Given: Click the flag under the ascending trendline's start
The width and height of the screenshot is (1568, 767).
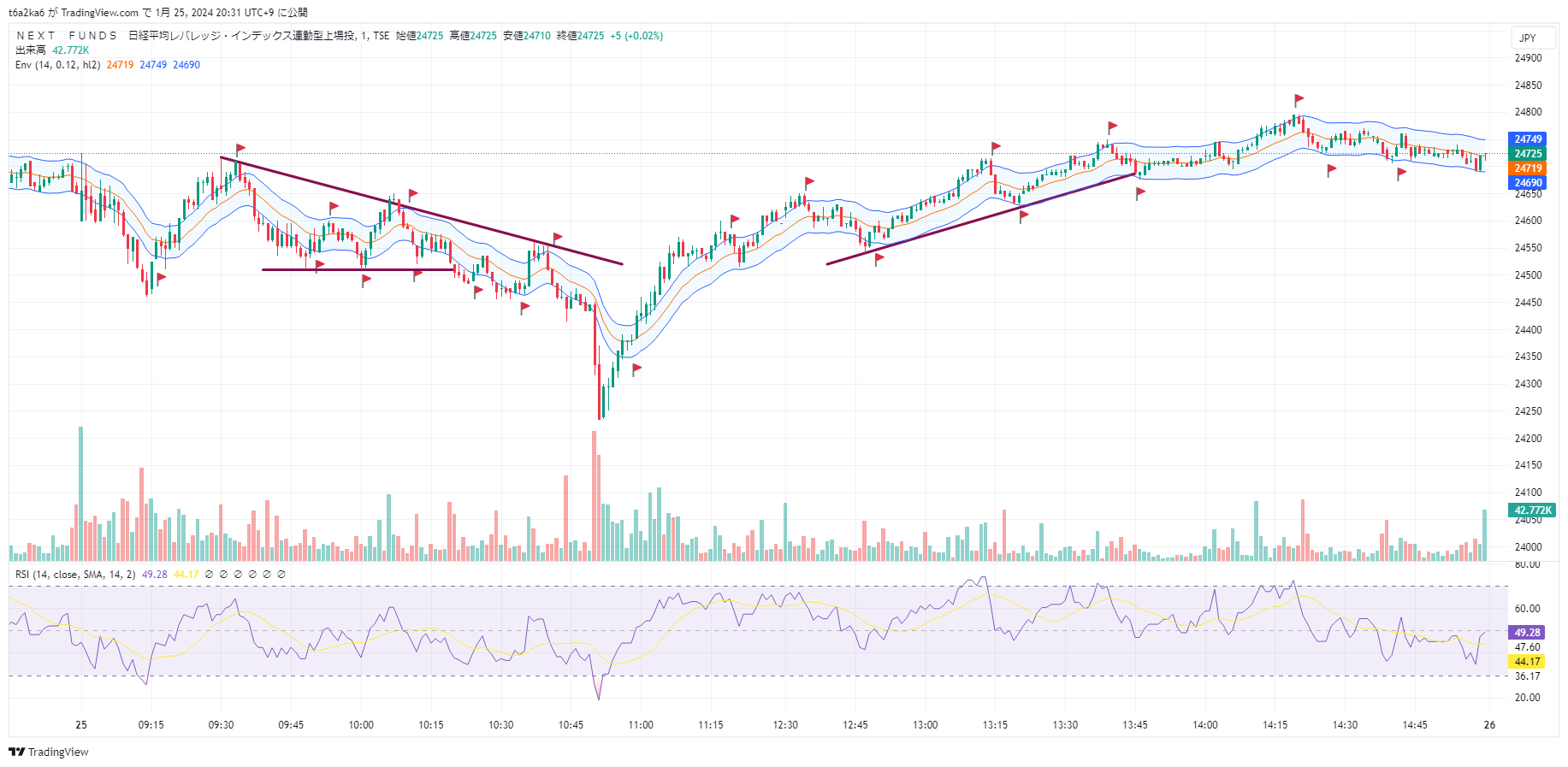Looking at the screenshot, I should pos(879,258).
